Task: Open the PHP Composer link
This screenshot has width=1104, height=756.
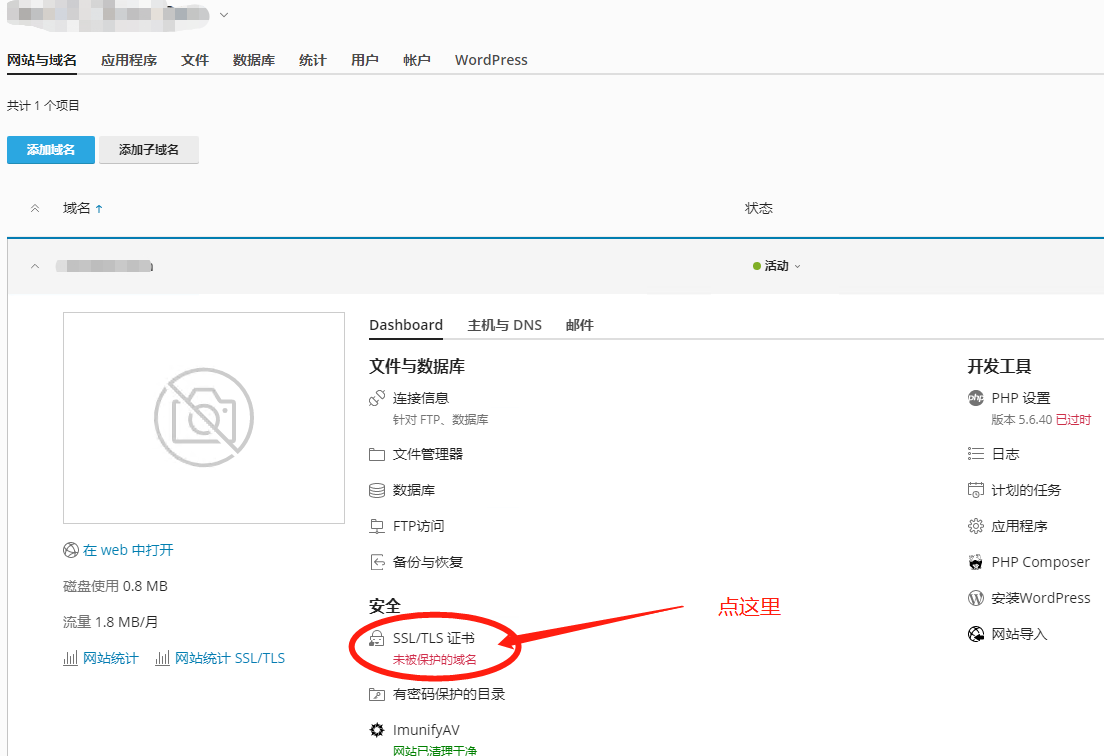Action: tap(1041, 562)
